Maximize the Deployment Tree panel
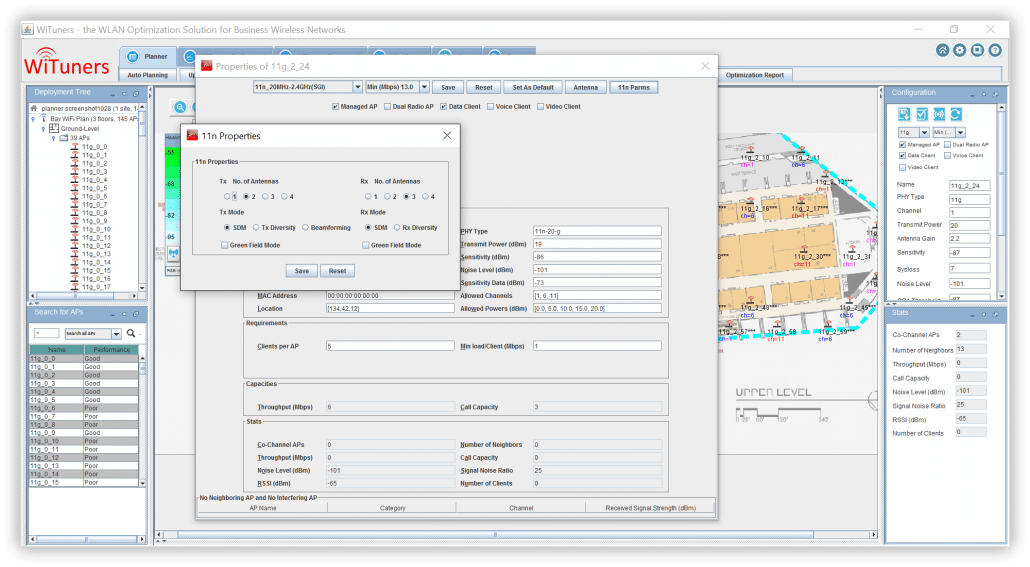The width and height of the screenshot is (1030, 567). pos(124,94)
